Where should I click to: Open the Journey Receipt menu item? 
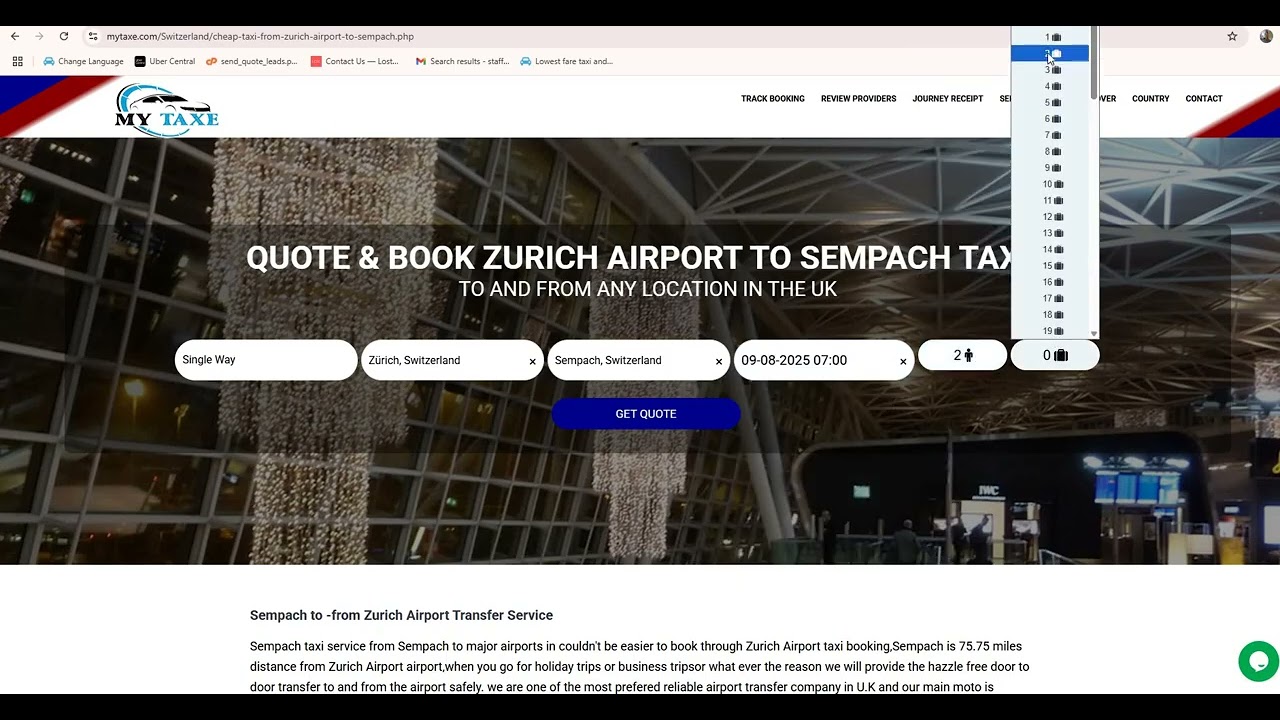coord(947,99)
